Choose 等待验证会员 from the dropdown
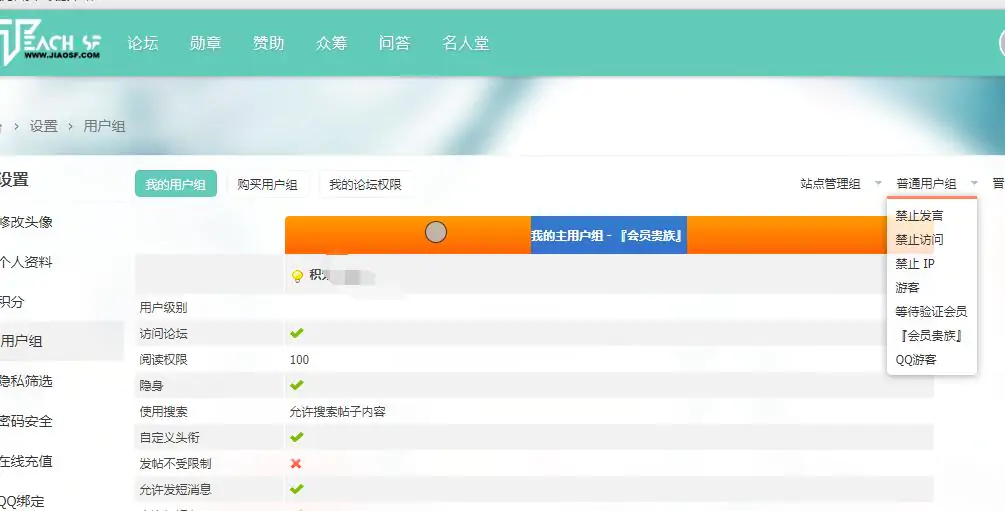Image resolution: width=1005 pixels, height=511 pixels. [931, 312]
